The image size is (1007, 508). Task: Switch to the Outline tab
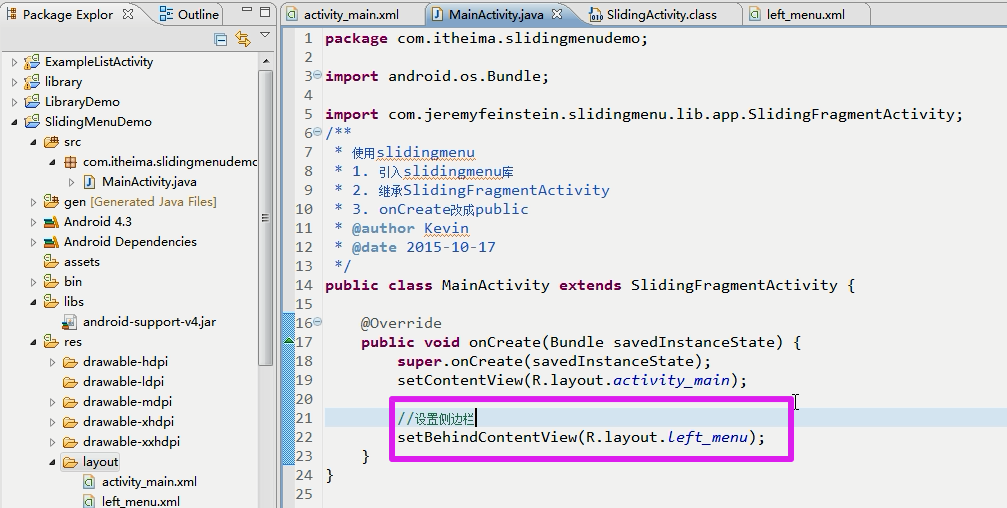188,15
